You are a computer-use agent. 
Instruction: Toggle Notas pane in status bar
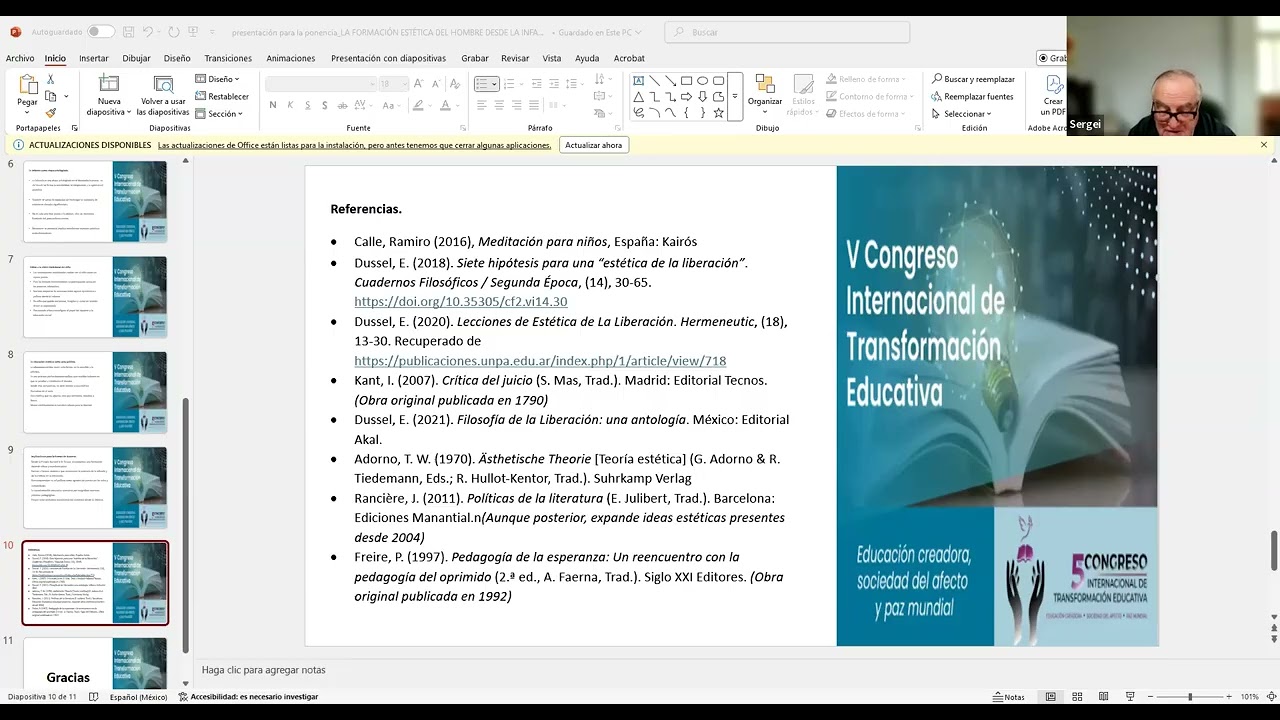(x=1009, y=697)
